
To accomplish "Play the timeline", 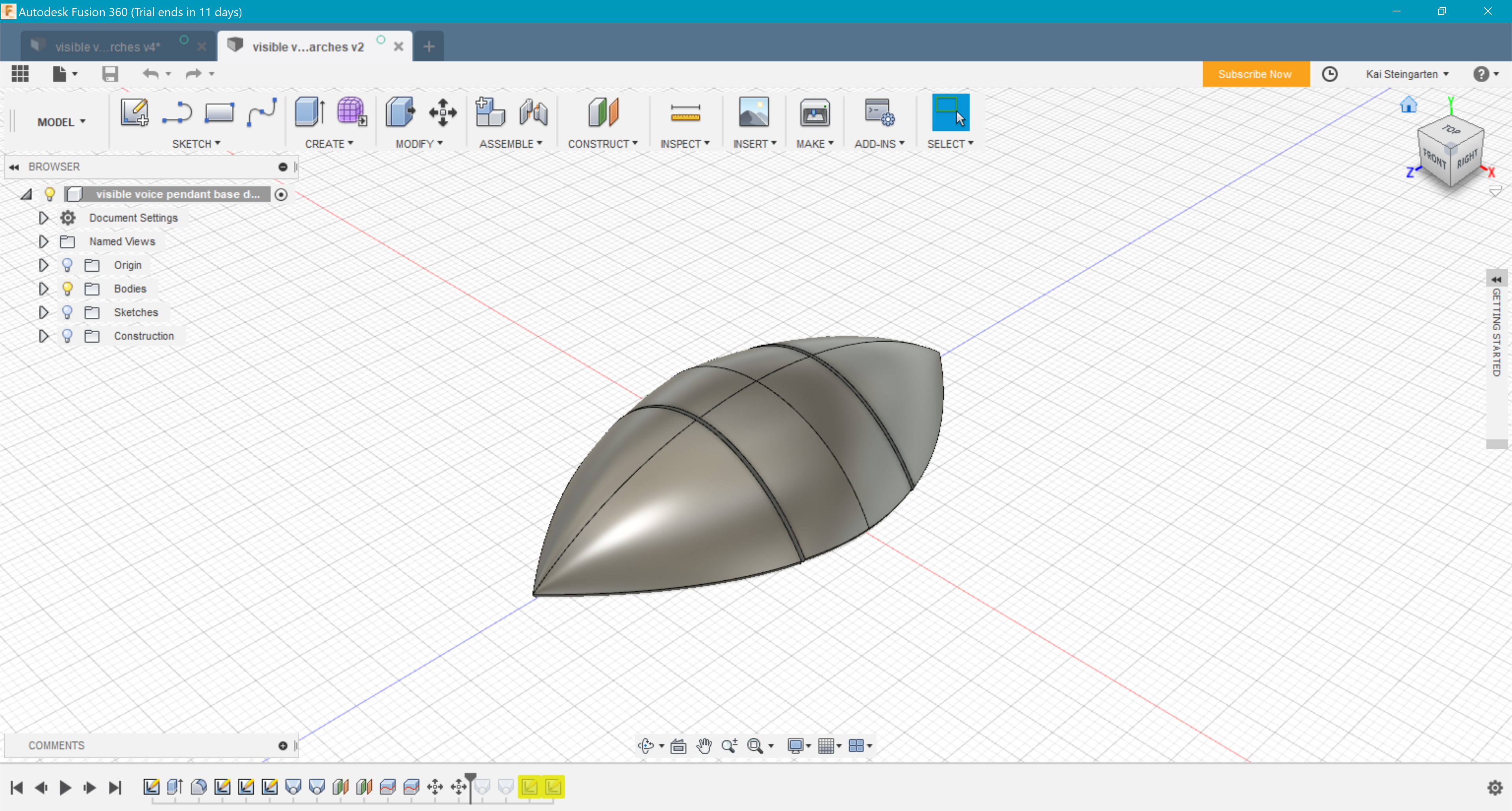I will 65,787.
